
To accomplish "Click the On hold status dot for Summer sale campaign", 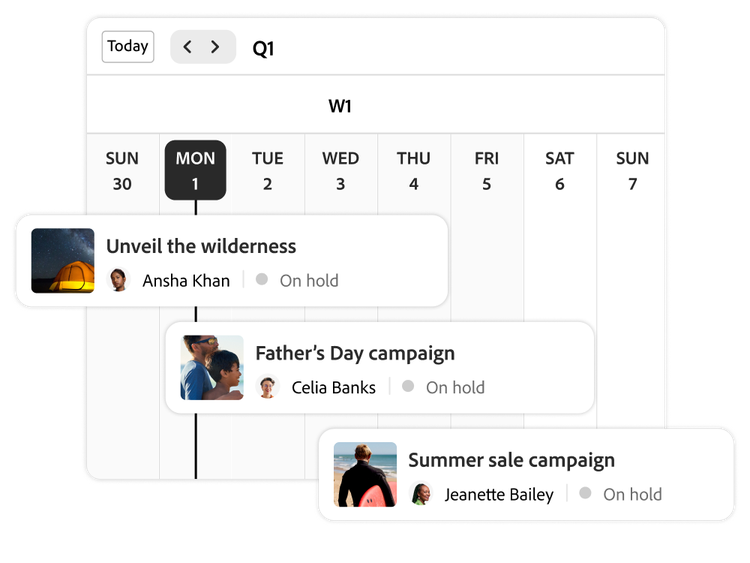I will click(585, 493).
